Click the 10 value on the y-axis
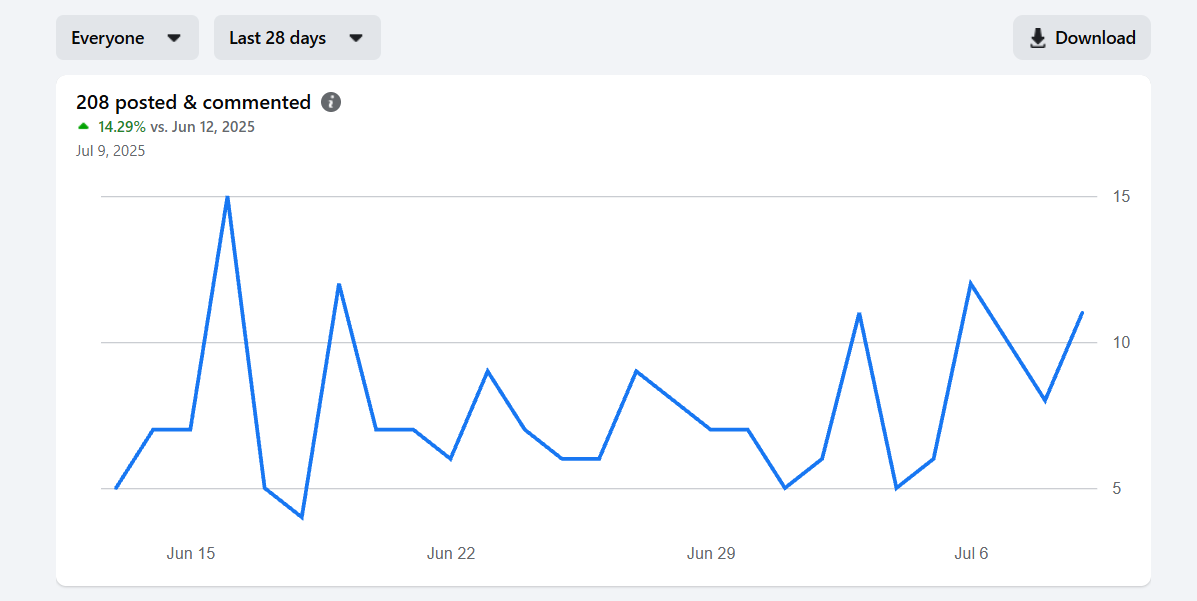The width and height of the screenshot is (1197, 601). pos(1122,343)
